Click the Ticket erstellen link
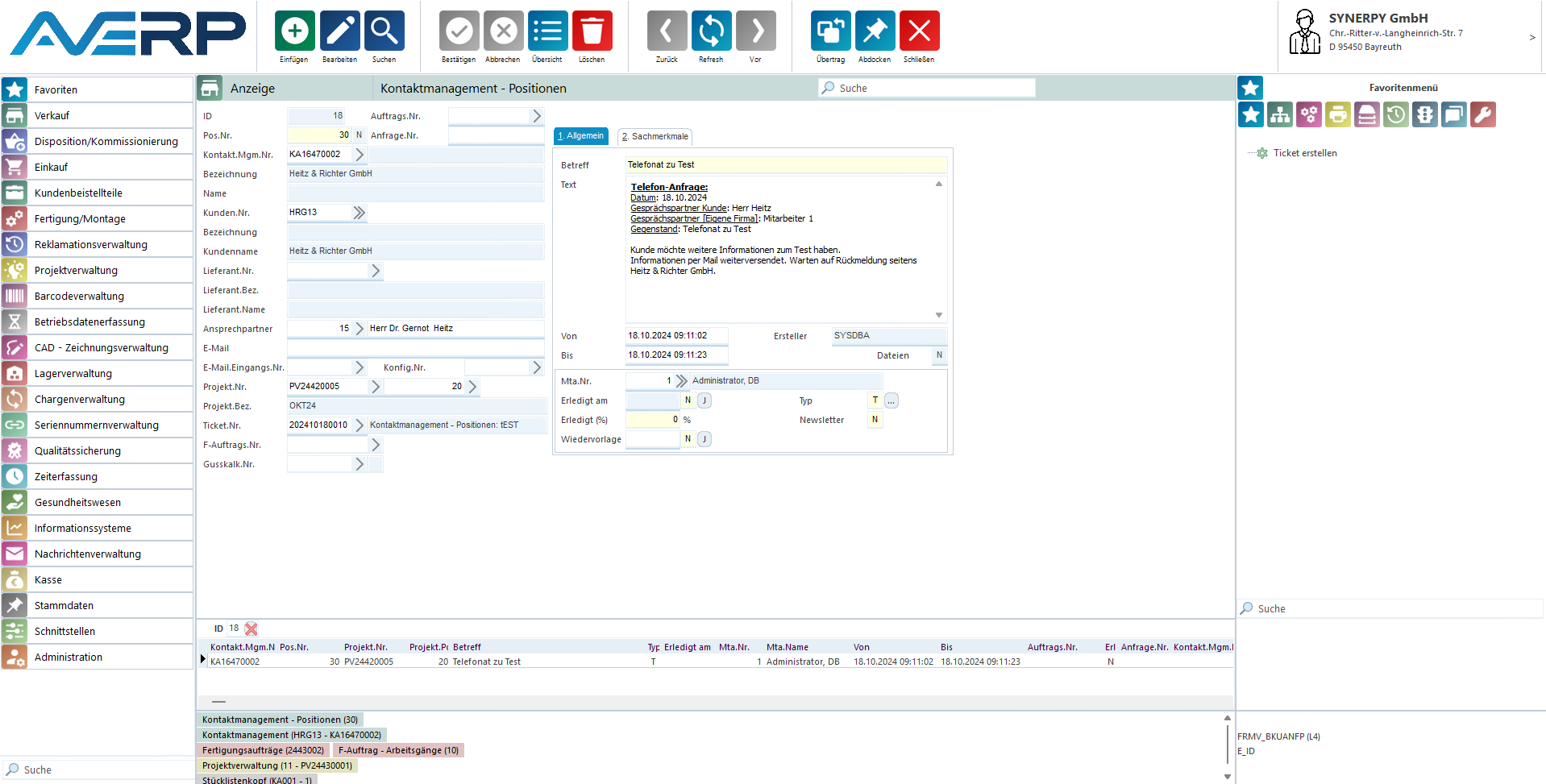1546x784 pixels. [1304, 153]
